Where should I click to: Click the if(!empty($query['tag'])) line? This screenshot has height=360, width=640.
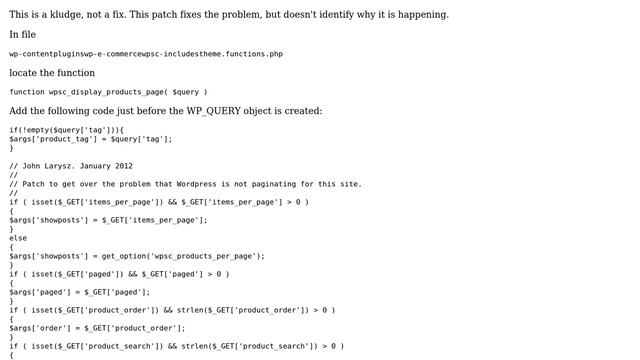tap(66, 130)
